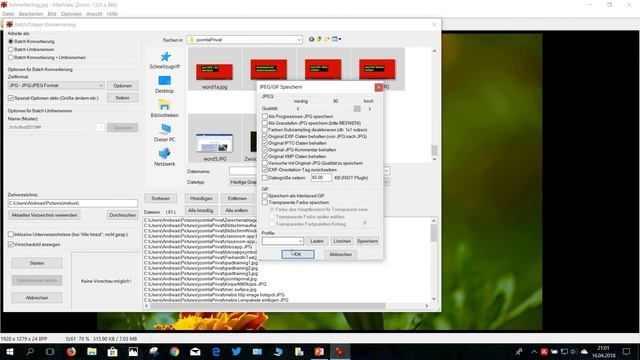Image resolution: width=640 pixels, height=360 pixels.
Task: Open the Bild menu
Action: pos(52,14)
